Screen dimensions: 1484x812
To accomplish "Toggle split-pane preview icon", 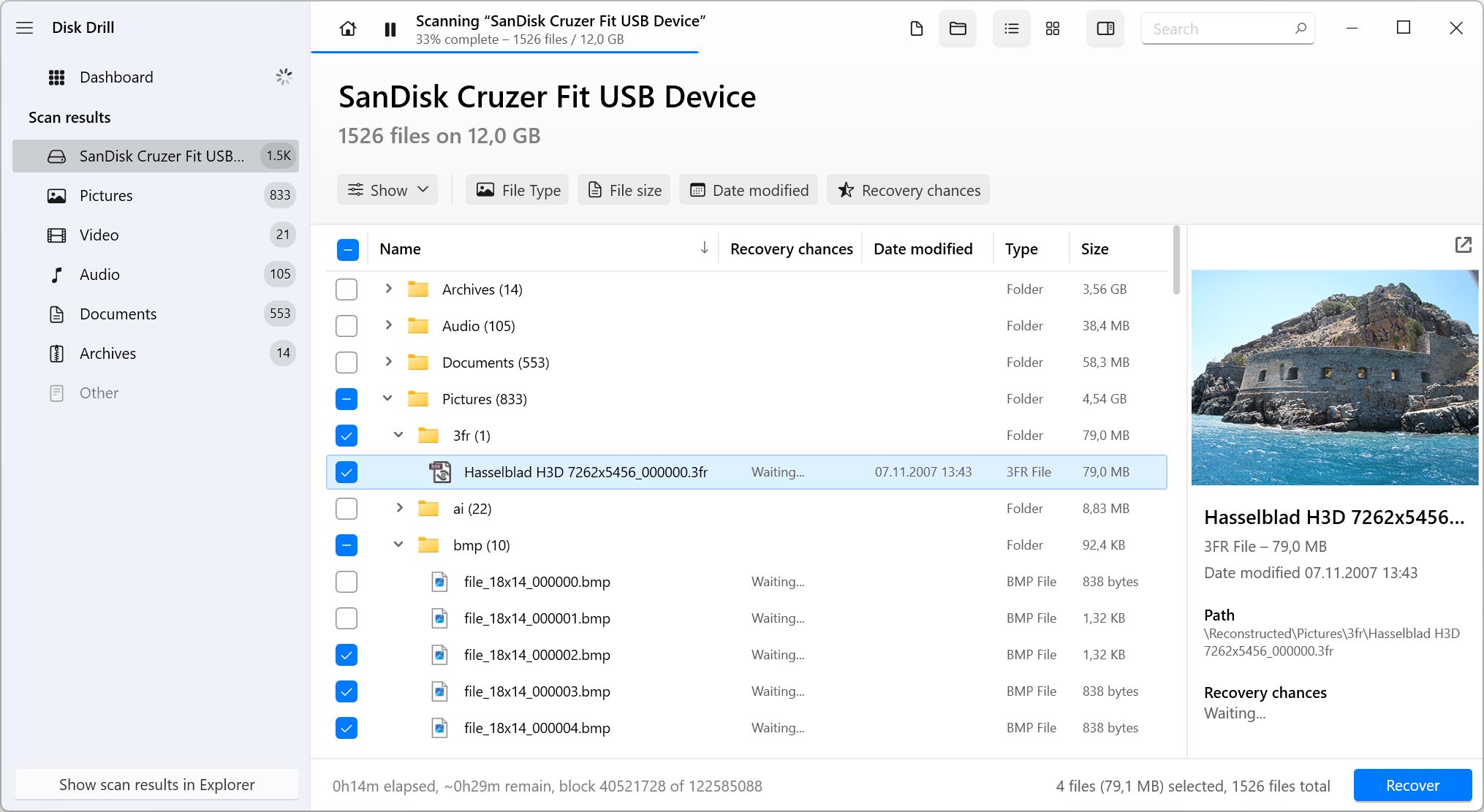I will coord(1105,29).
